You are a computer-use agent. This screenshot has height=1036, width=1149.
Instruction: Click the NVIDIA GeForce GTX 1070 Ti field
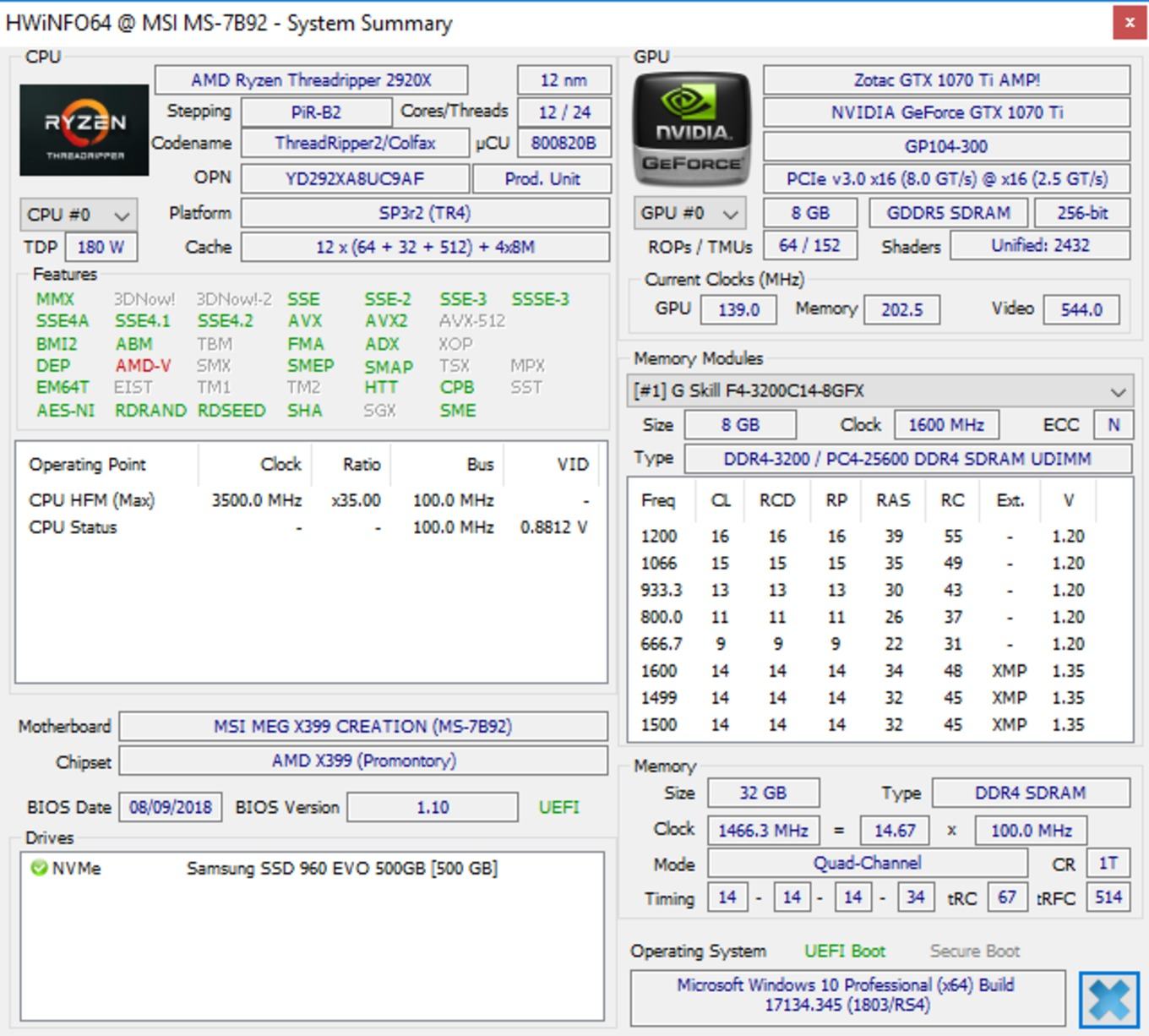coord(946,112)
